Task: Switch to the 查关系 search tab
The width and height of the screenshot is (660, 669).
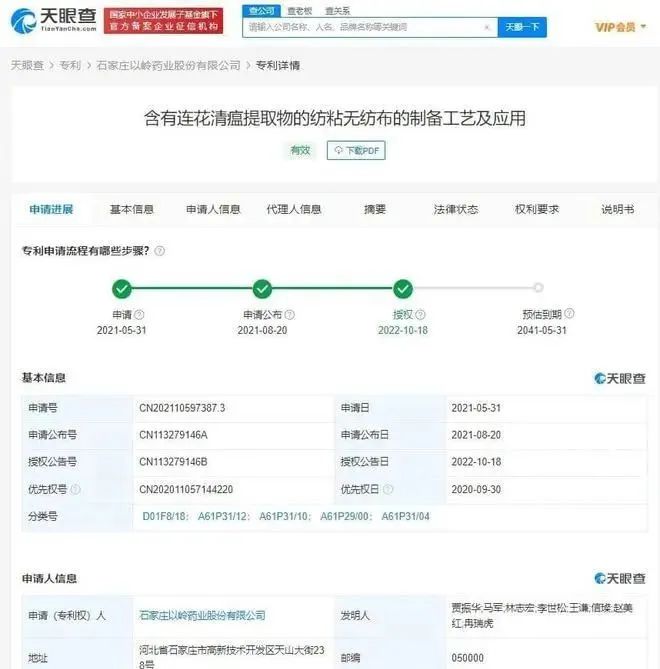Action: [337, 11]
